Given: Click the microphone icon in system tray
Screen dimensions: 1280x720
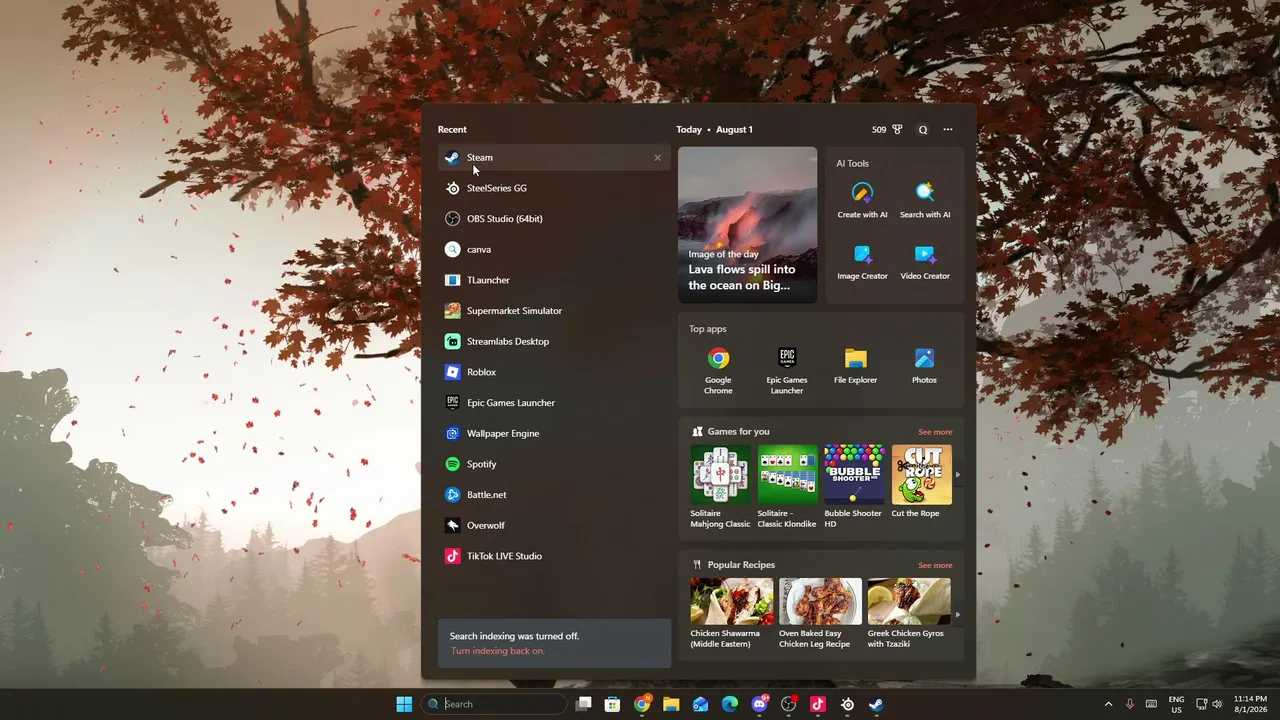Looking at the screenshot, I should click(x=1130, y=704).
